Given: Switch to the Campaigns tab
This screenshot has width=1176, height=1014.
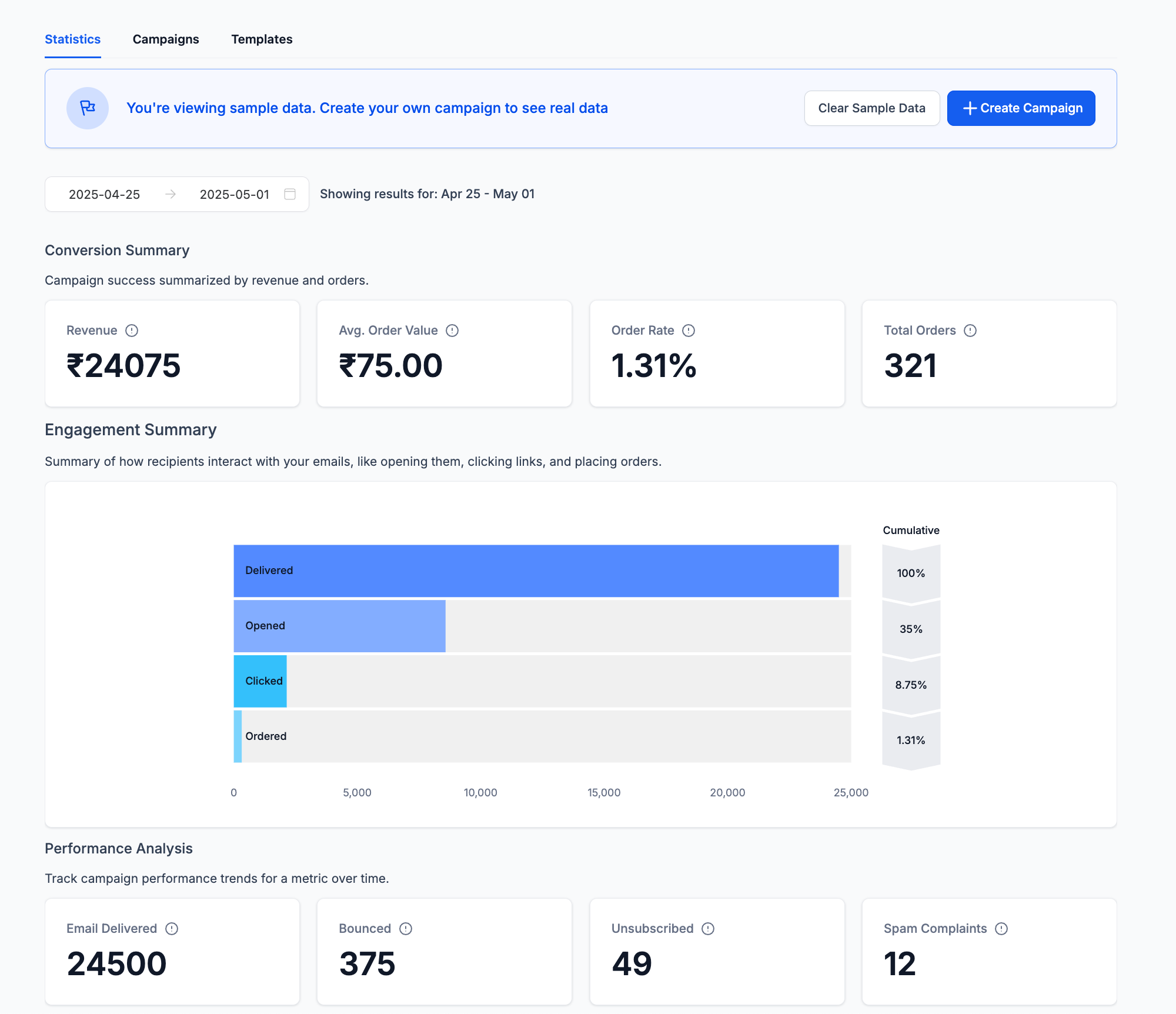Looking at the screenshot, I should point(166,39).
